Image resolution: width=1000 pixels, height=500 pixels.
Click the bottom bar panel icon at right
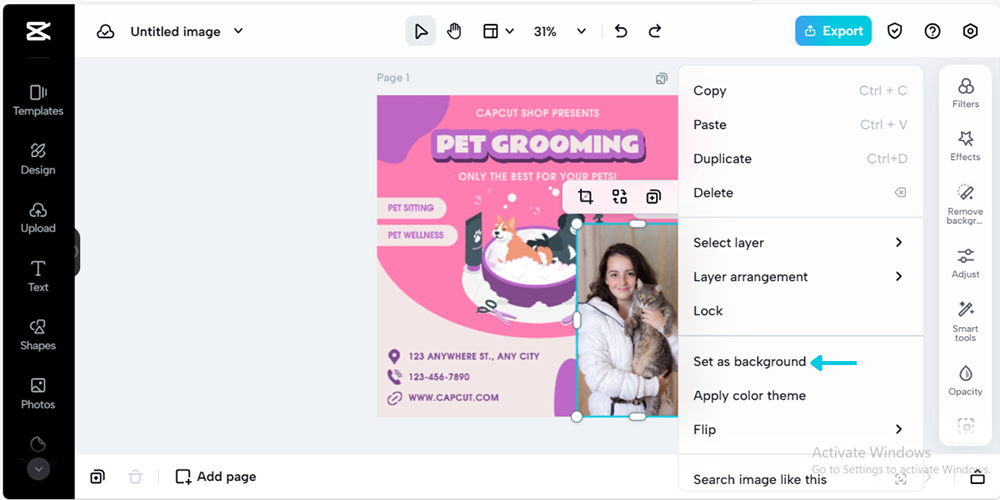click(x=978, y=477)
